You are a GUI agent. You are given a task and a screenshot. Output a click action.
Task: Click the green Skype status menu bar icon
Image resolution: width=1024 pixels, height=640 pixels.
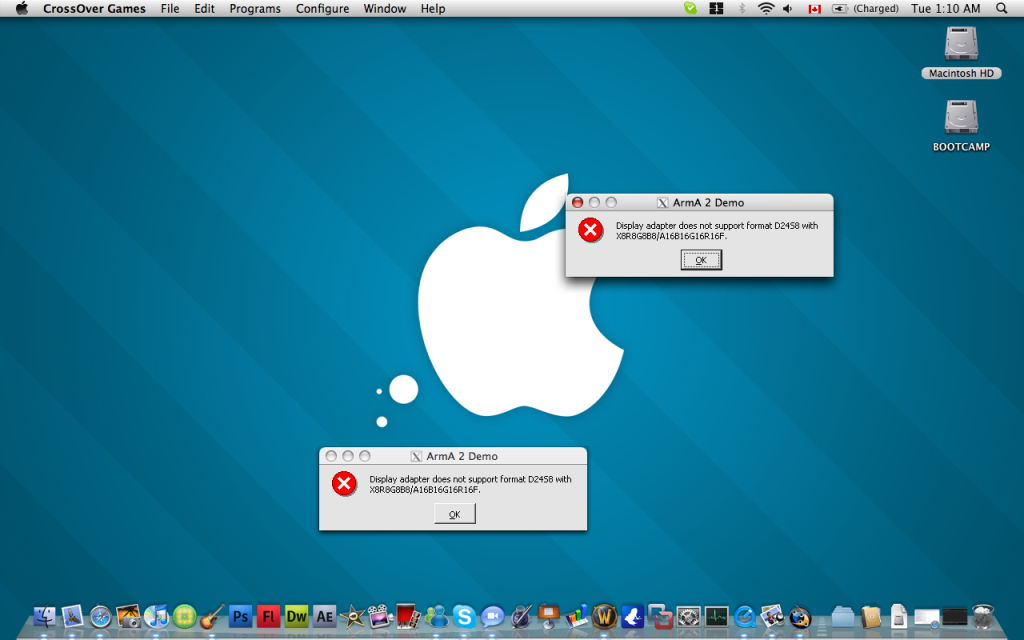[690, 8]
